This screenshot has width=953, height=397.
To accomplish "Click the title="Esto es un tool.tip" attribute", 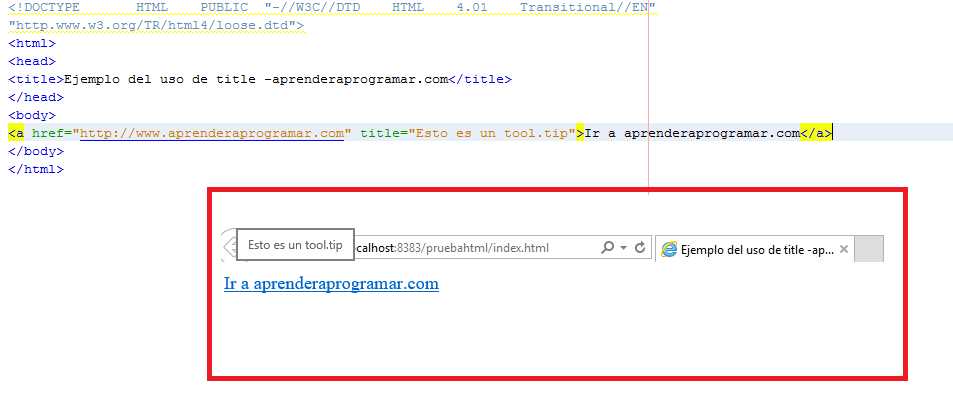I will point(468,133).
